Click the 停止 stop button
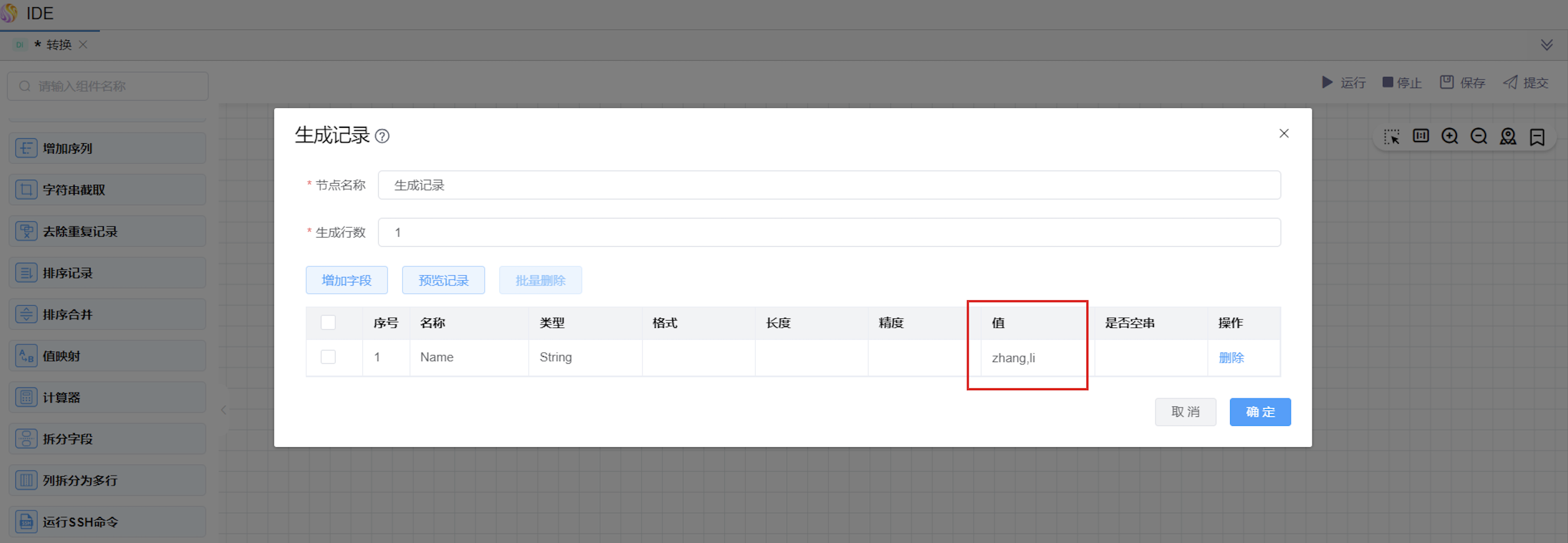The width and height of the screenshot is (1568, 543). (1402, 82)
